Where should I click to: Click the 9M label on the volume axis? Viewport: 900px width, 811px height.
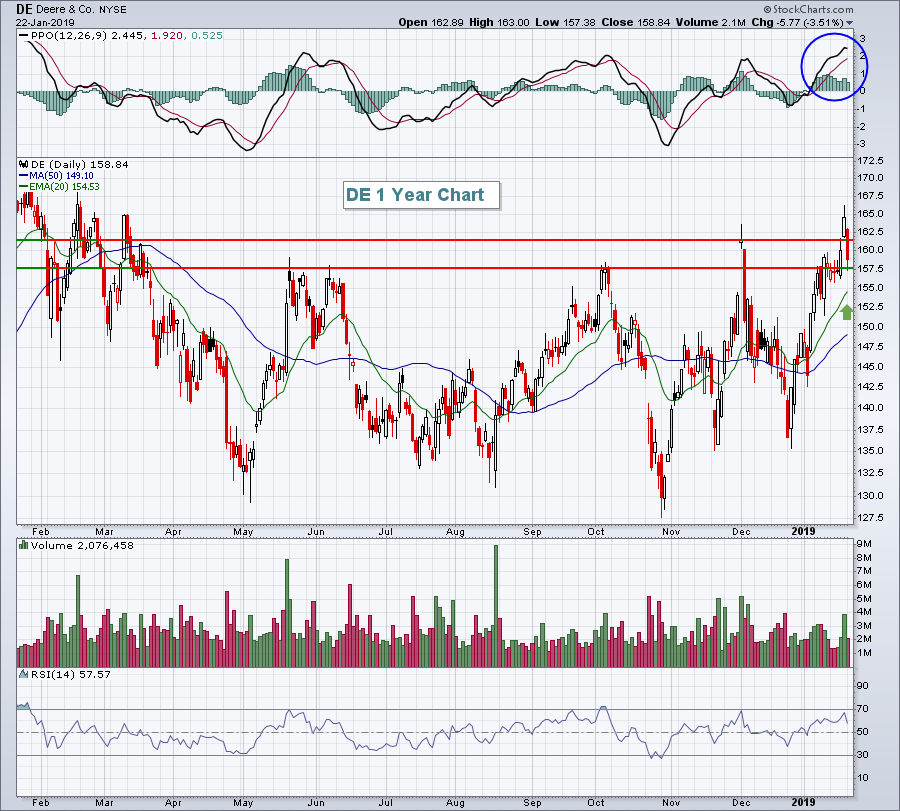click(x=864, y=544)
